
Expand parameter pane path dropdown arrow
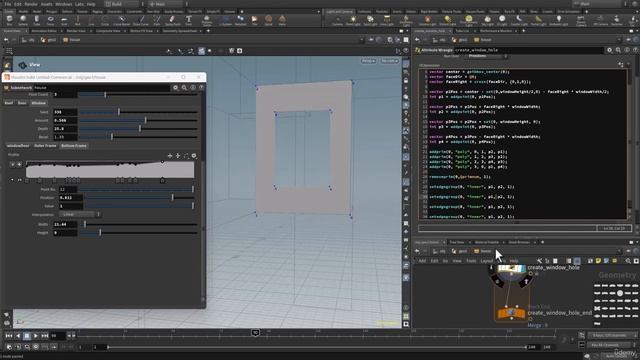point(620,40)
